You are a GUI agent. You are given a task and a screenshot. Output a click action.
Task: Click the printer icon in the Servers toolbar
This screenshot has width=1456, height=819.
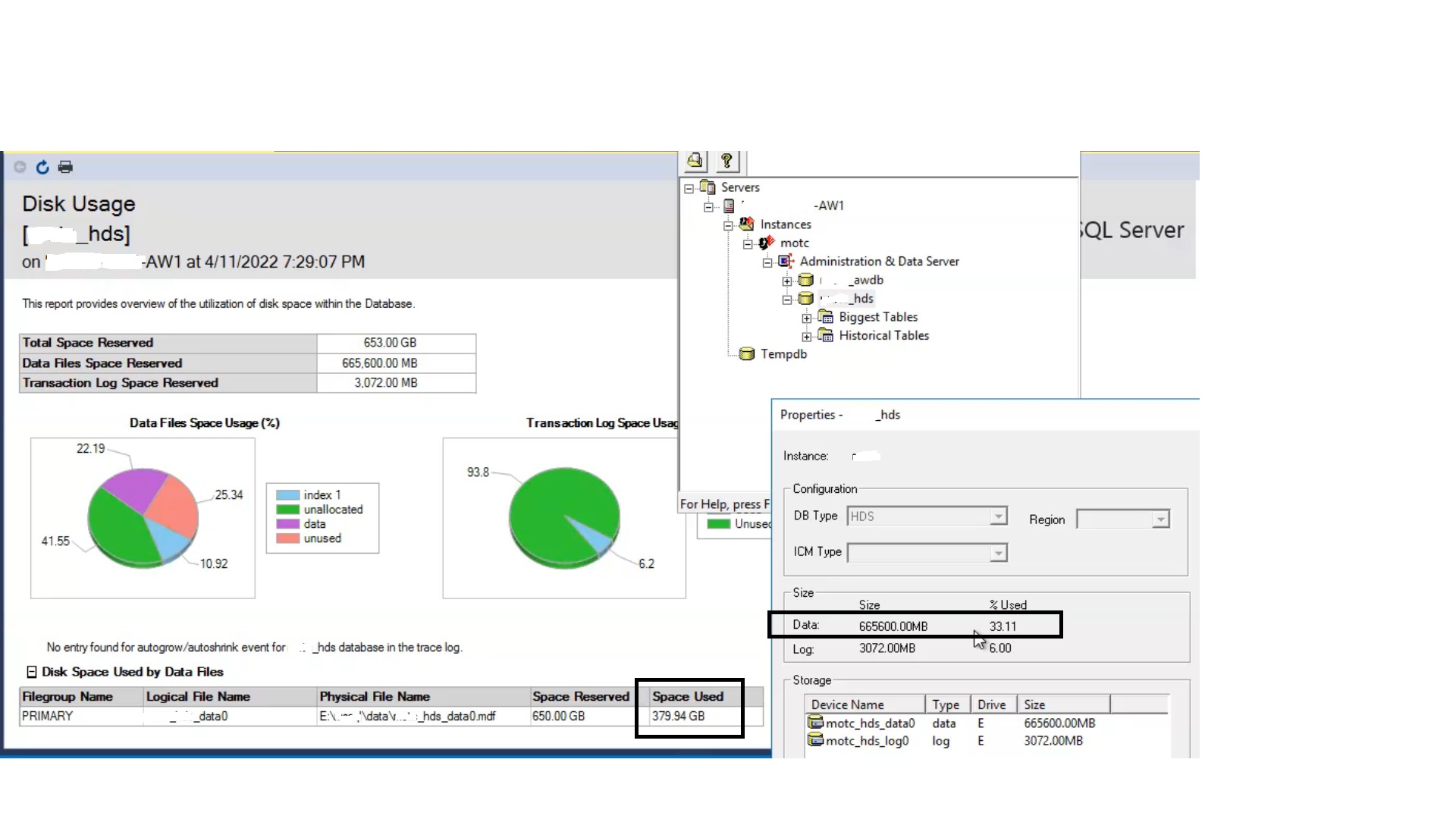695,162
